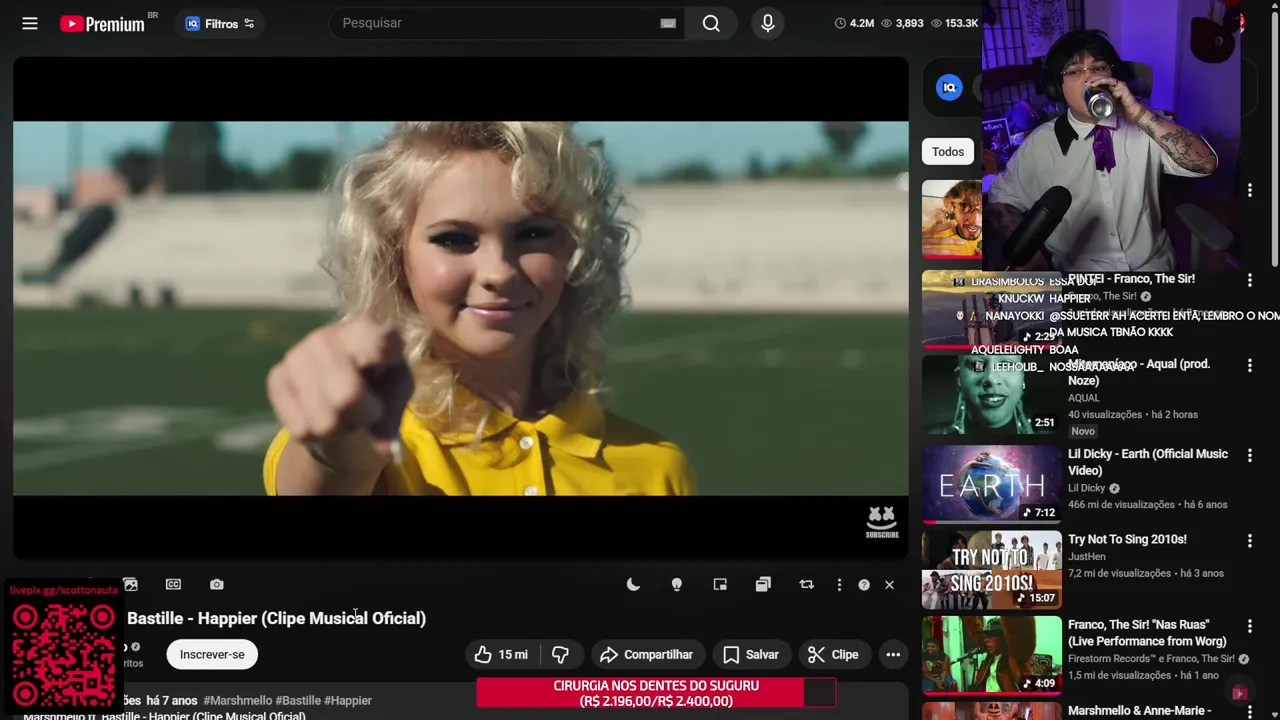Screen dimensions: 1280x720
Task: Open the on-screen keyboard in search box
Action: click(x=668, y=23)
